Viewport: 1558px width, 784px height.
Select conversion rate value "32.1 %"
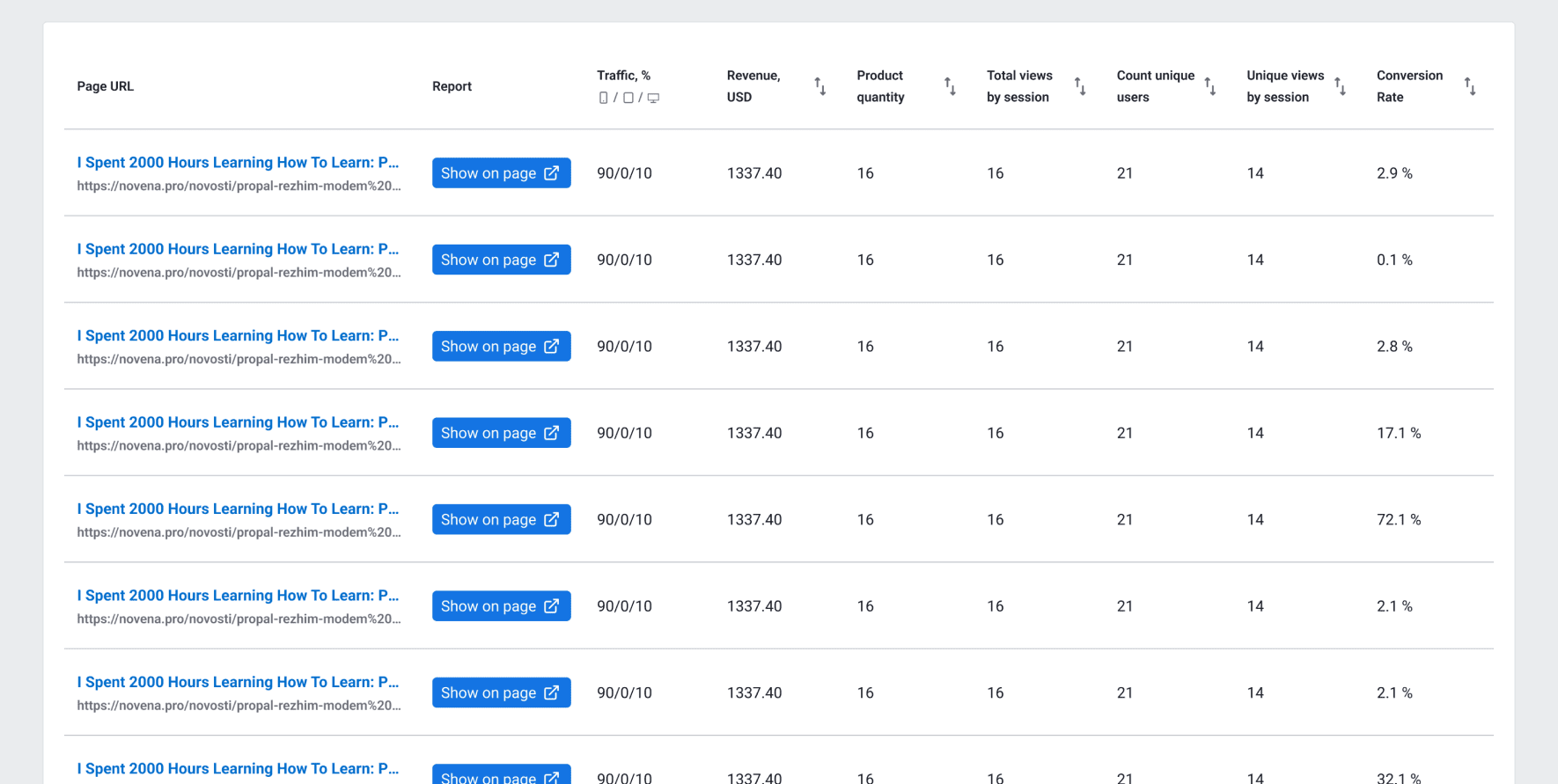[1399, 778]
